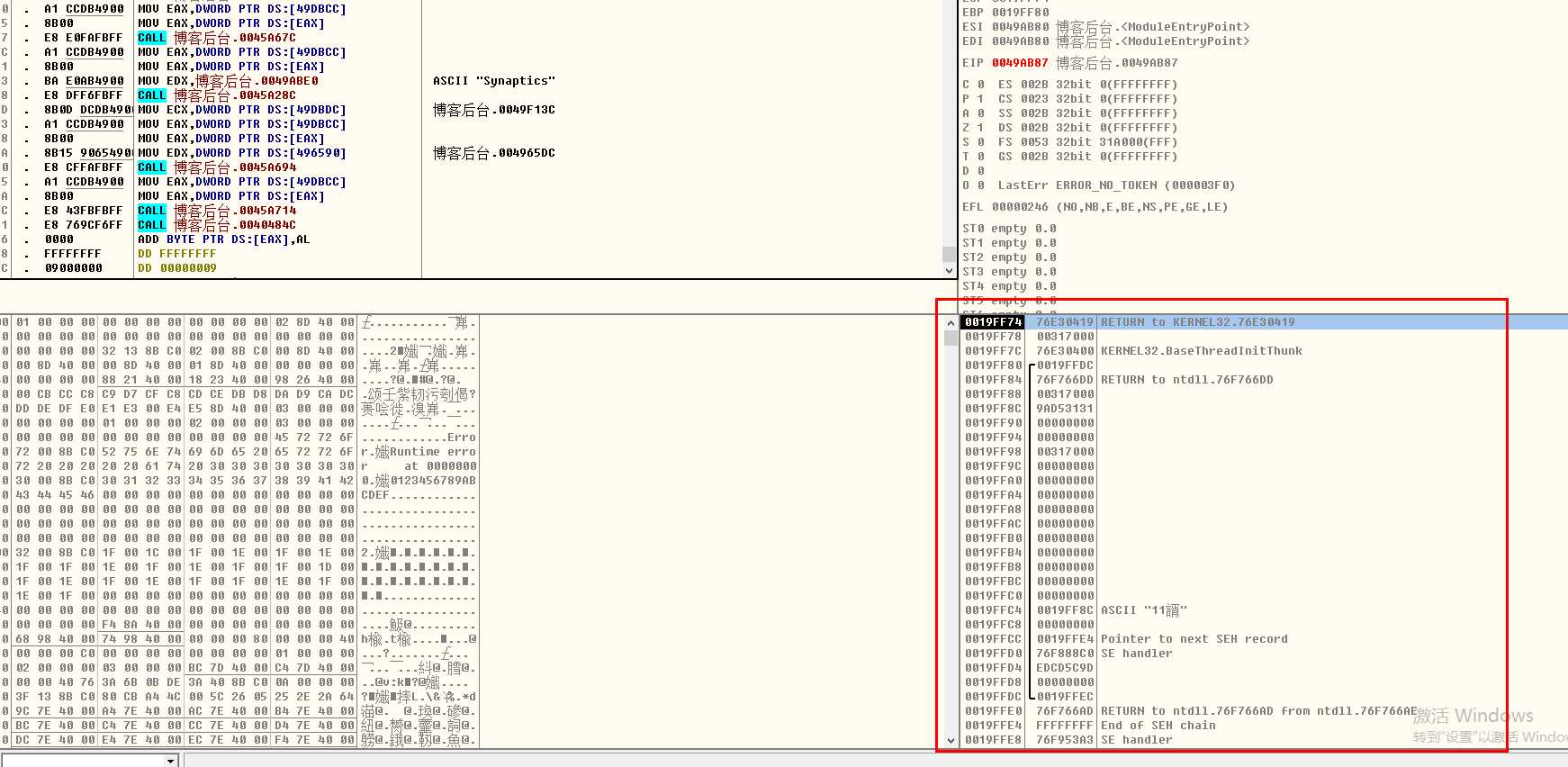The height and width of the screenshot is (767, 1568).
Task: Select the MOV EDX 0049ABE0 instruction
Action: click(x=229, y=81)
